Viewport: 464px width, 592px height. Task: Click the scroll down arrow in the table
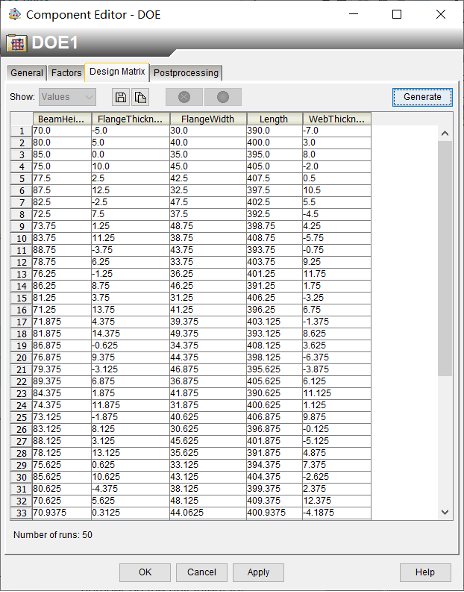point(445,512)
